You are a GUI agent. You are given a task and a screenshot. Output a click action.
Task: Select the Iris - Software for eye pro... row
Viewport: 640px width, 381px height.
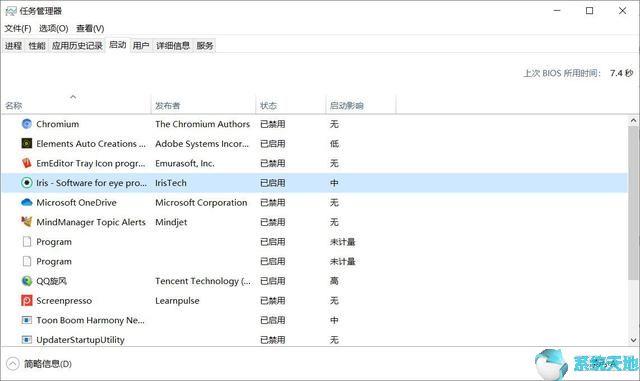(x=314, y=183)
